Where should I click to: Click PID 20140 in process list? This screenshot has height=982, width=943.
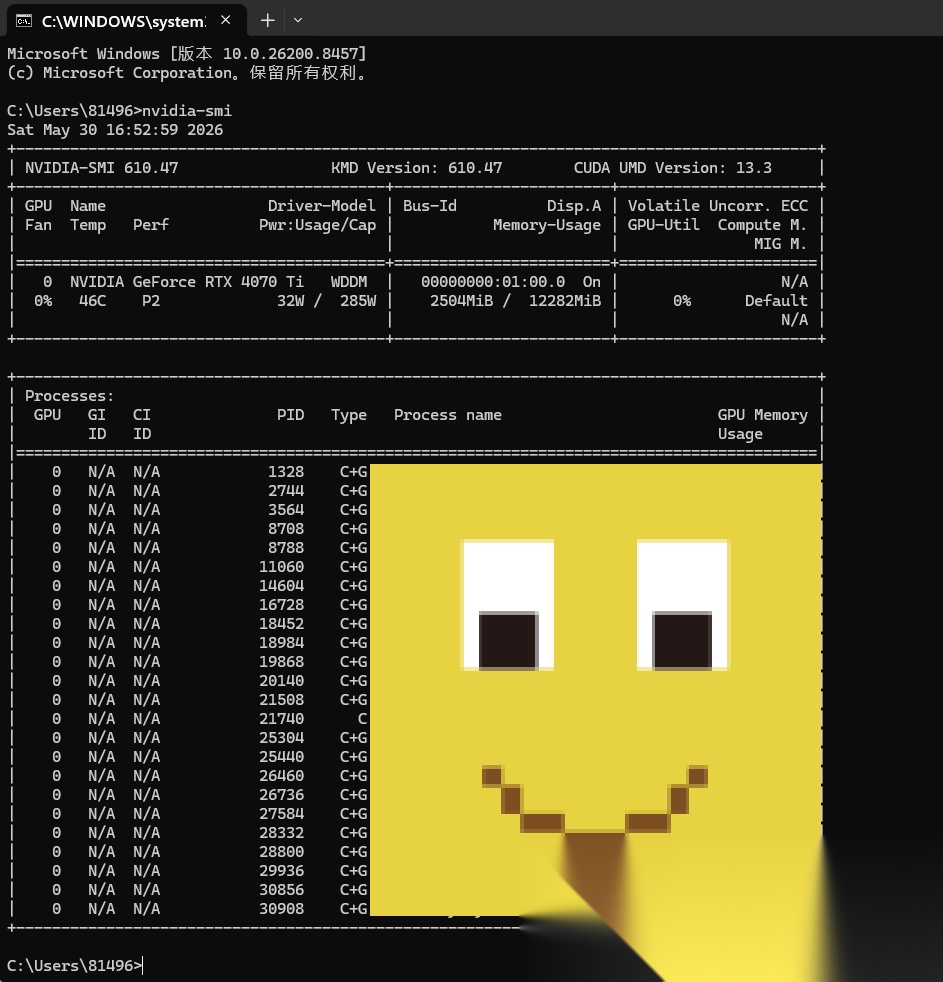click(x=282, y=681)
